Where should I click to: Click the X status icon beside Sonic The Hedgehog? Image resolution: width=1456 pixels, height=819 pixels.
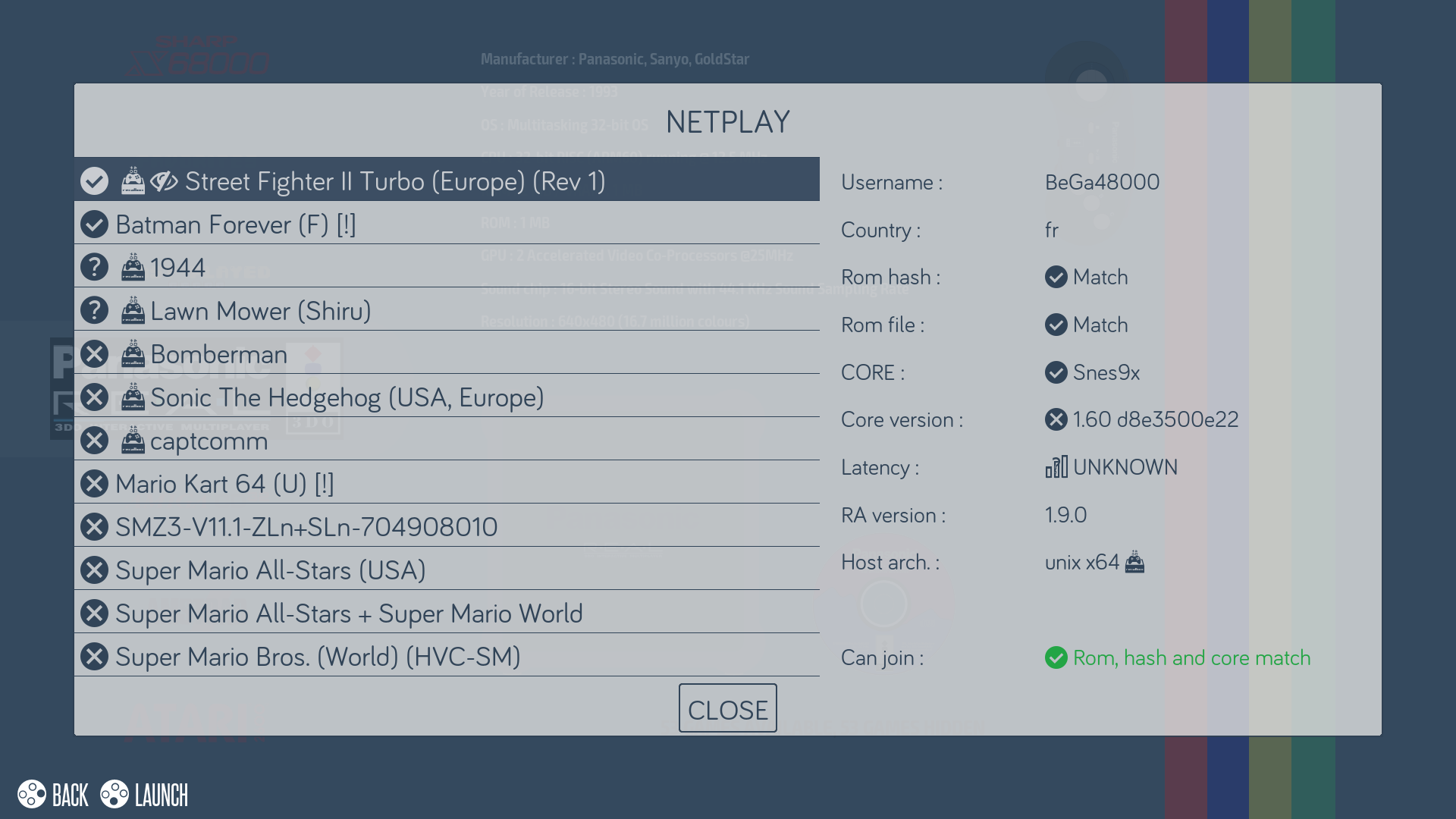[x=94, y=397]
